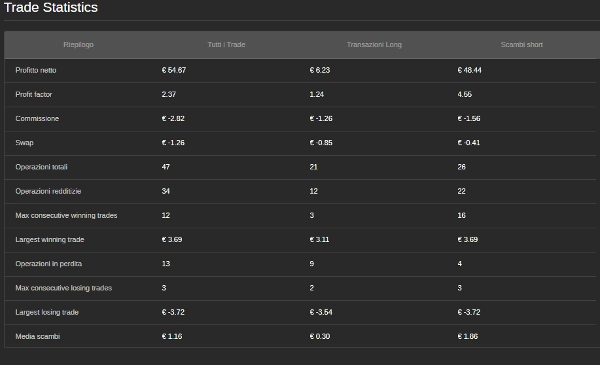Select short profit factor value 4.55
The image size is (600, 365).
click(465, 95)
